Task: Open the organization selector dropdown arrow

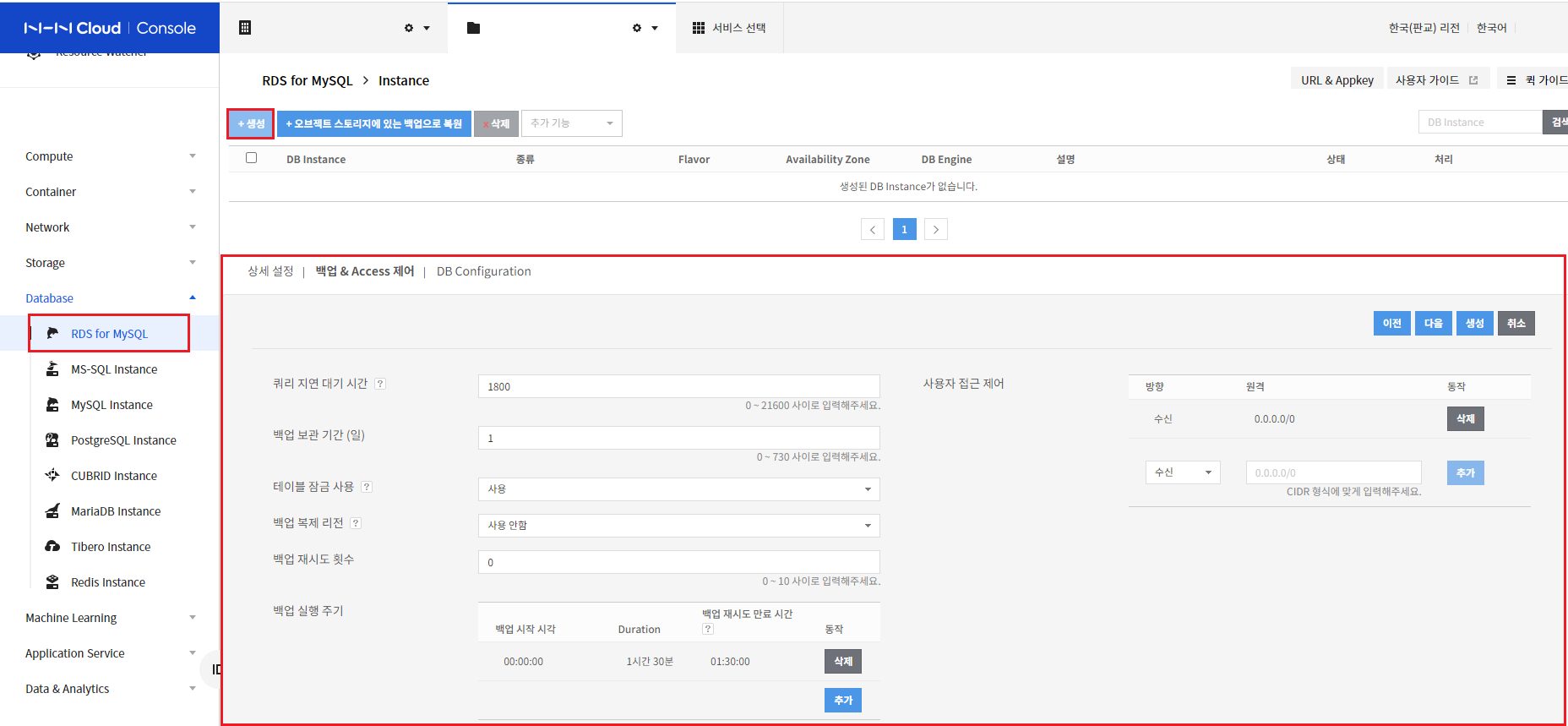Action: point(427,28)
